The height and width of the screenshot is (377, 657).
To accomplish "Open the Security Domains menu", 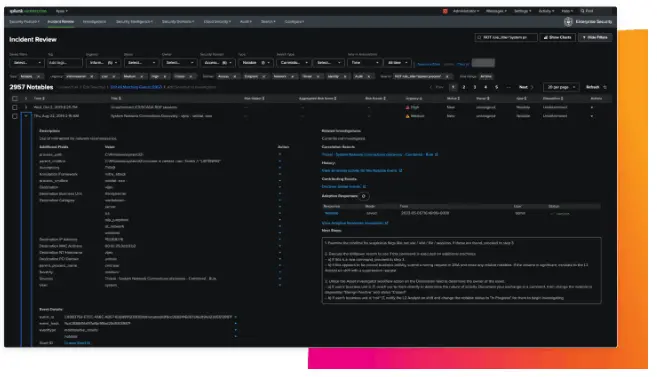I will tap(178, 22).
